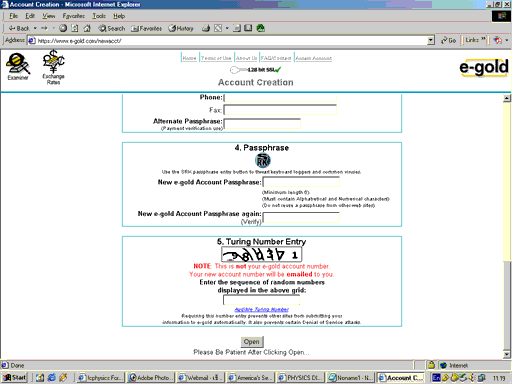Open the Favorites menu in the menu bar
The width and height of the screenshot is (512, 384).
(x=74, y=16)
